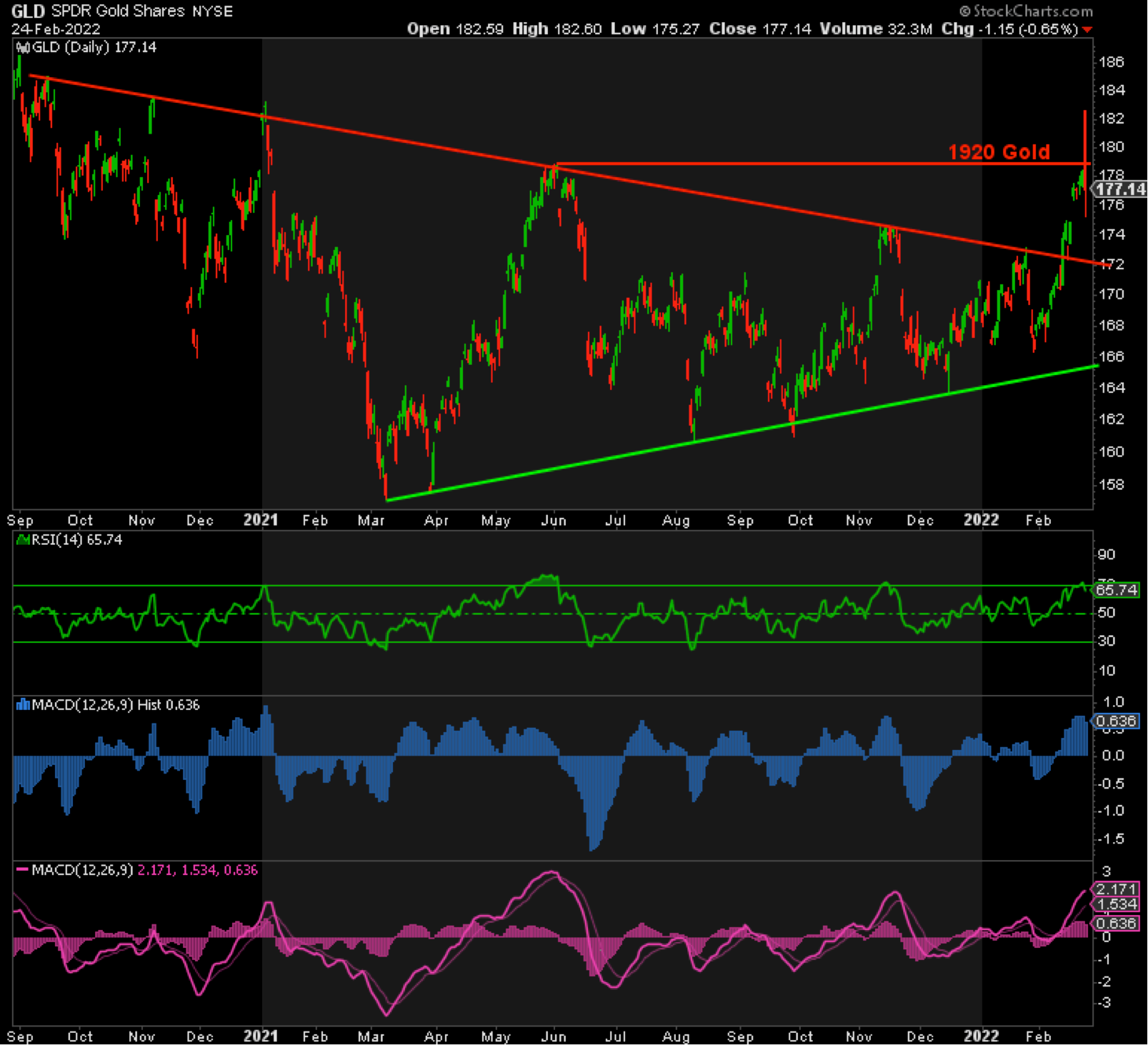Click the RSI(14) 65.74 legend text
This screenshot has width=1148, height=1045.
point(77,540)
